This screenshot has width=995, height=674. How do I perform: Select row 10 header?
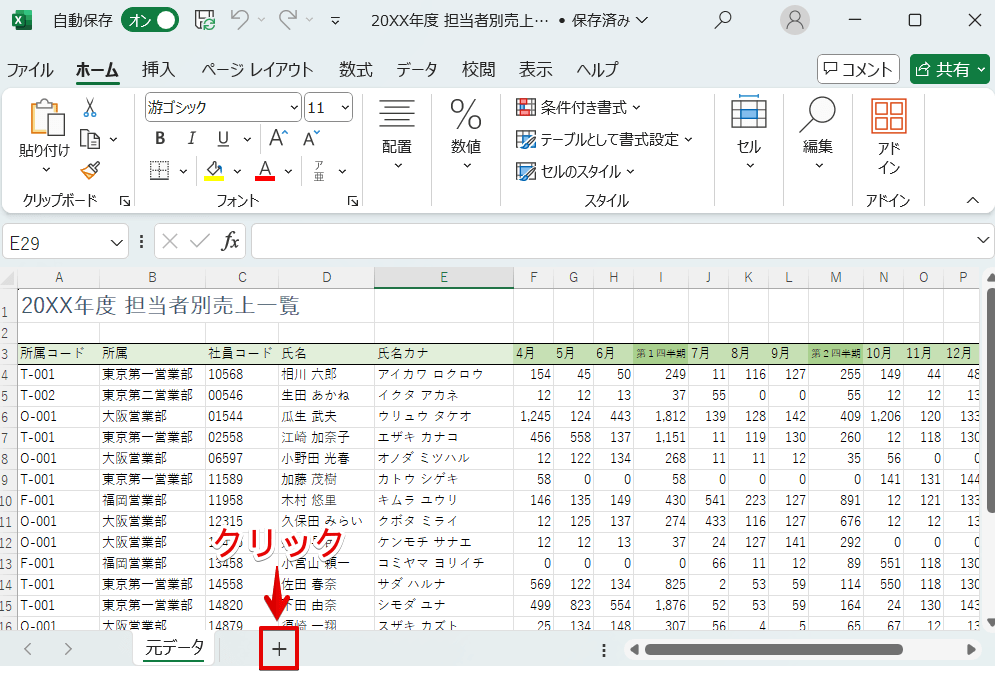6,501
